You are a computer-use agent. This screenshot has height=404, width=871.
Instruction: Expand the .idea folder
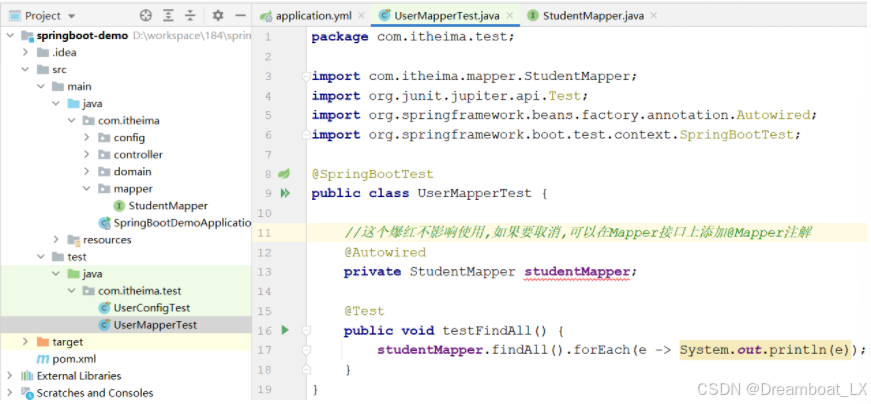click(x=25, y=52)
